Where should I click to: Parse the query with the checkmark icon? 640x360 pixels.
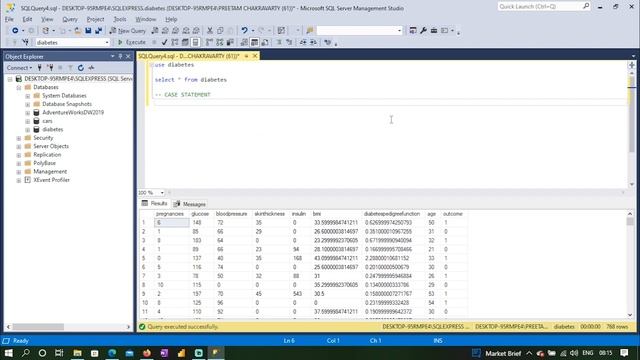(x=164, y=42)
